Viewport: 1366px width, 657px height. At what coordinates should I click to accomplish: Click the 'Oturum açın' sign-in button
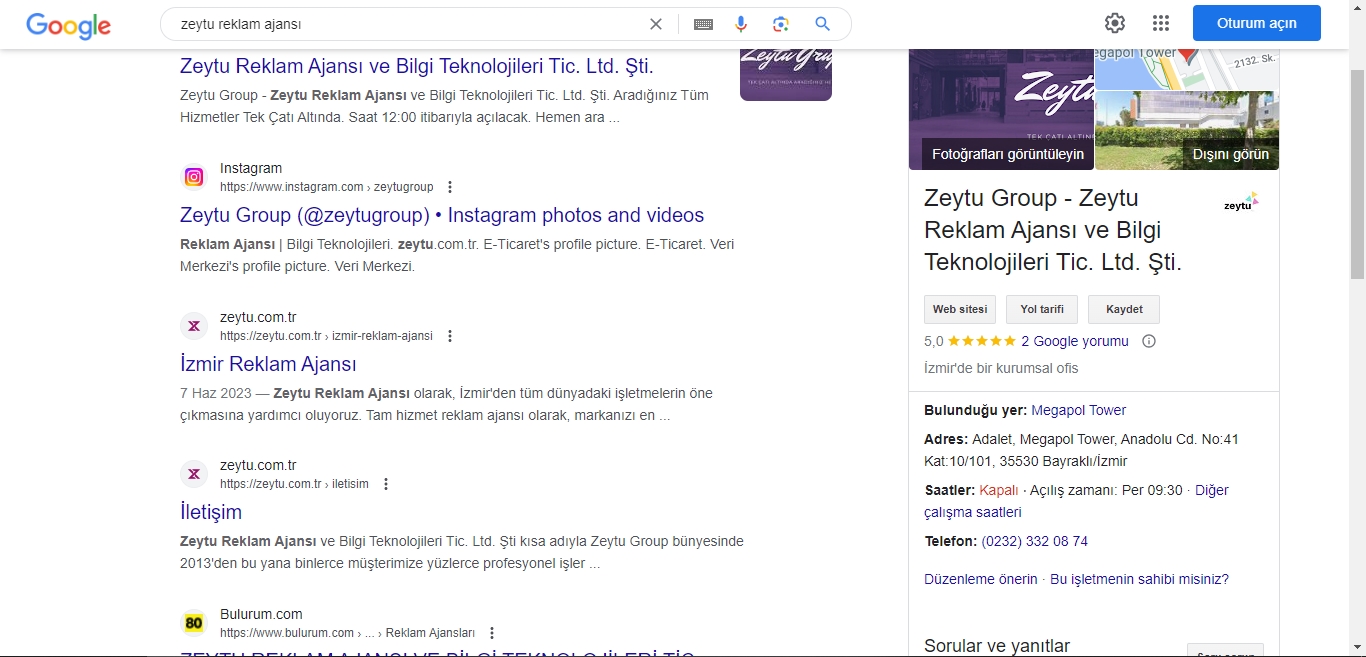1256,23
